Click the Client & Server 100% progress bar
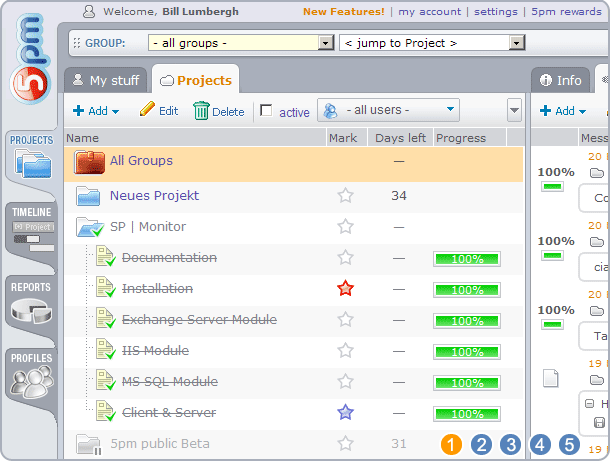This screenshot has width=610, height=461. click(x=467, y=414)
